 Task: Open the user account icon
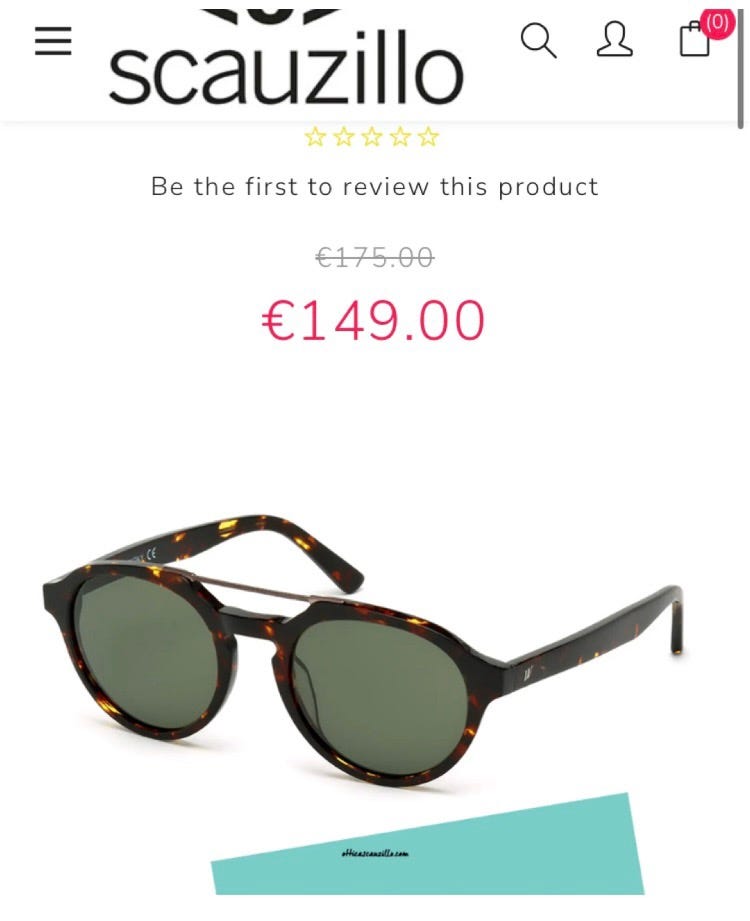coord(614,39)
